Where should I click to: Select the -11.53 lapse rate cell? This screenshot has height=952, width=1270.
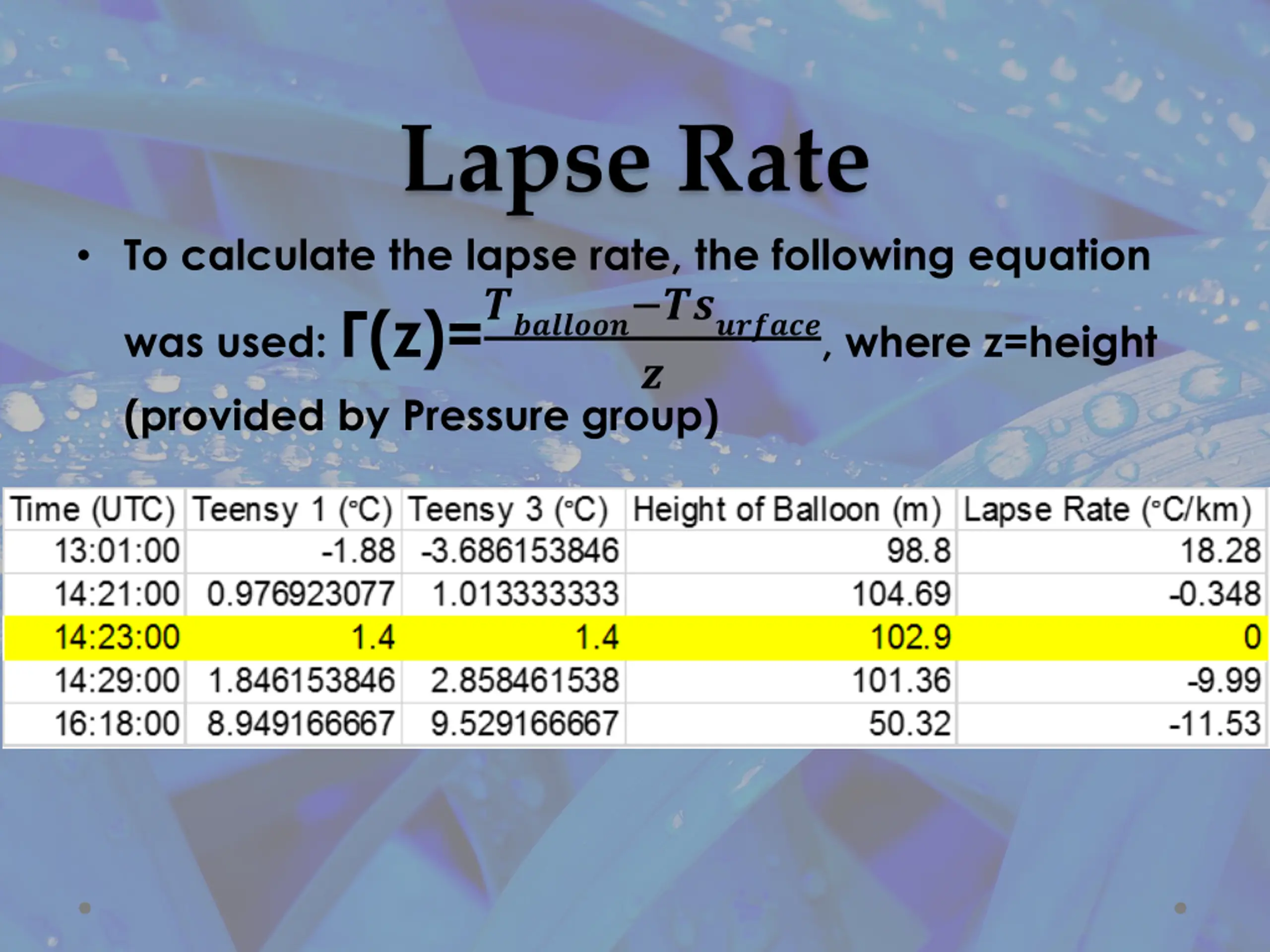point(1113,723)
